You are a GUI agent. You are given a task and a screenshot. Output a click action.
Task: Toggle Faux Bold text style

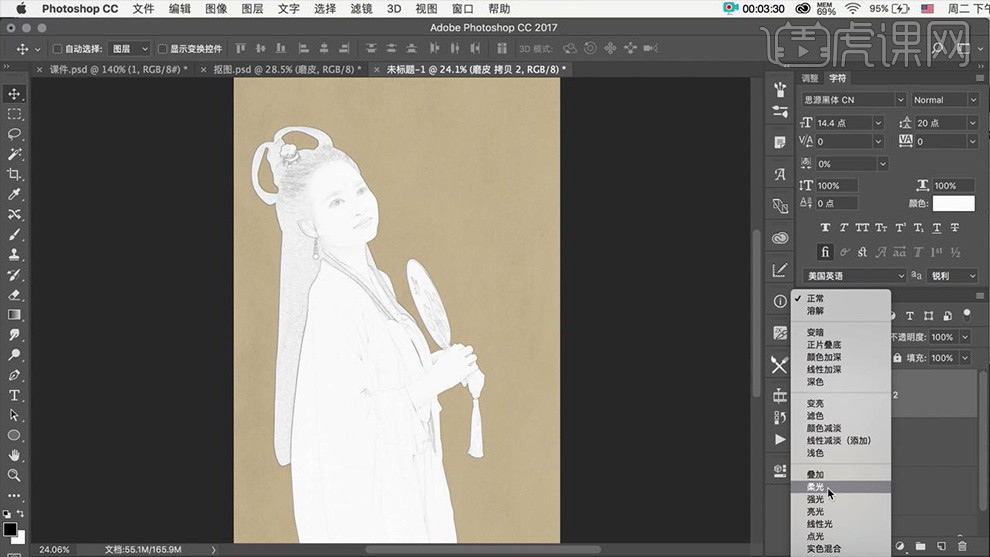[x=825, y=227]
